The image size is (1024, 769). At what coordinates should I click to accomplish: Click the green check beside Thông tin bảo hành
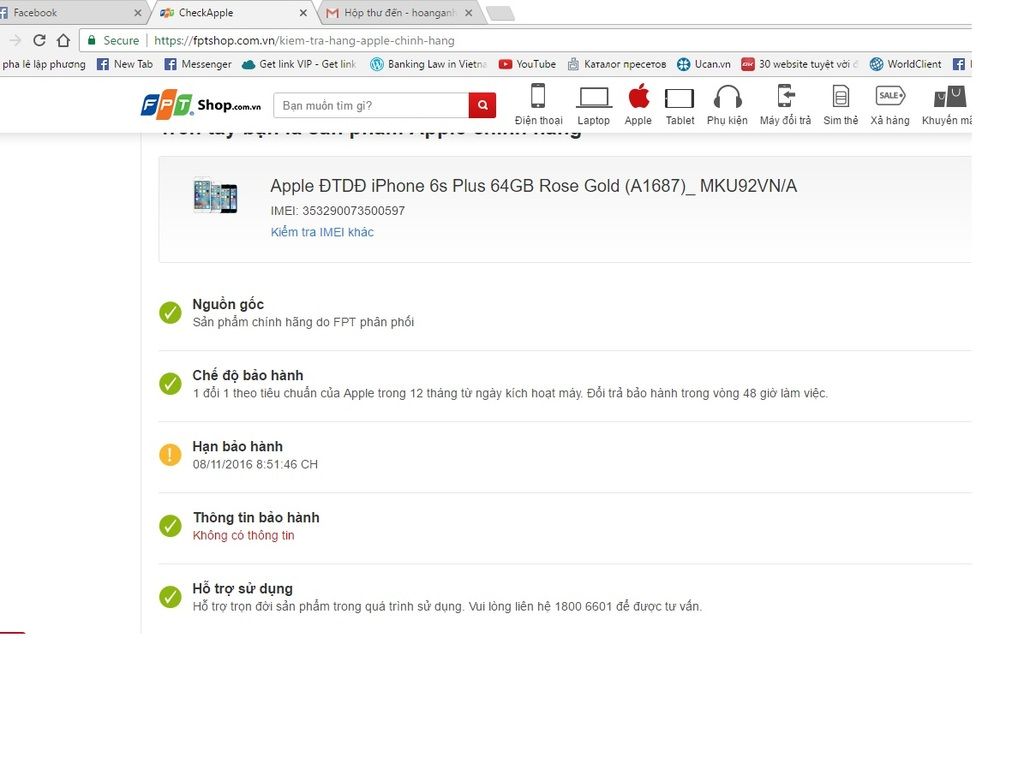click(170, 526)
